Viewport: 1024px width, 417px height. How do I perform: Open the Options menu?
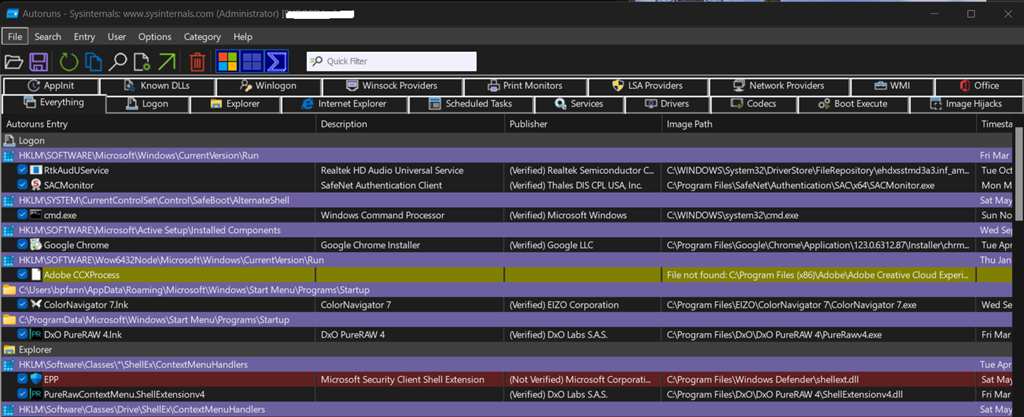coord(154,37)
